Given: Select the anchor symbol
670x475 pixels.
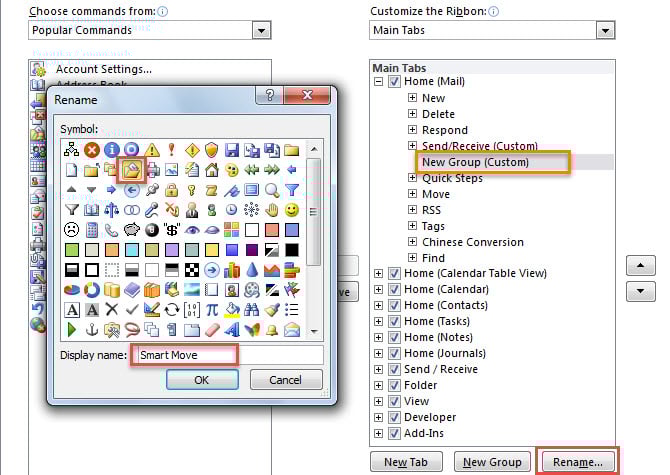Looking at the screenshot, I should (92, 329).
